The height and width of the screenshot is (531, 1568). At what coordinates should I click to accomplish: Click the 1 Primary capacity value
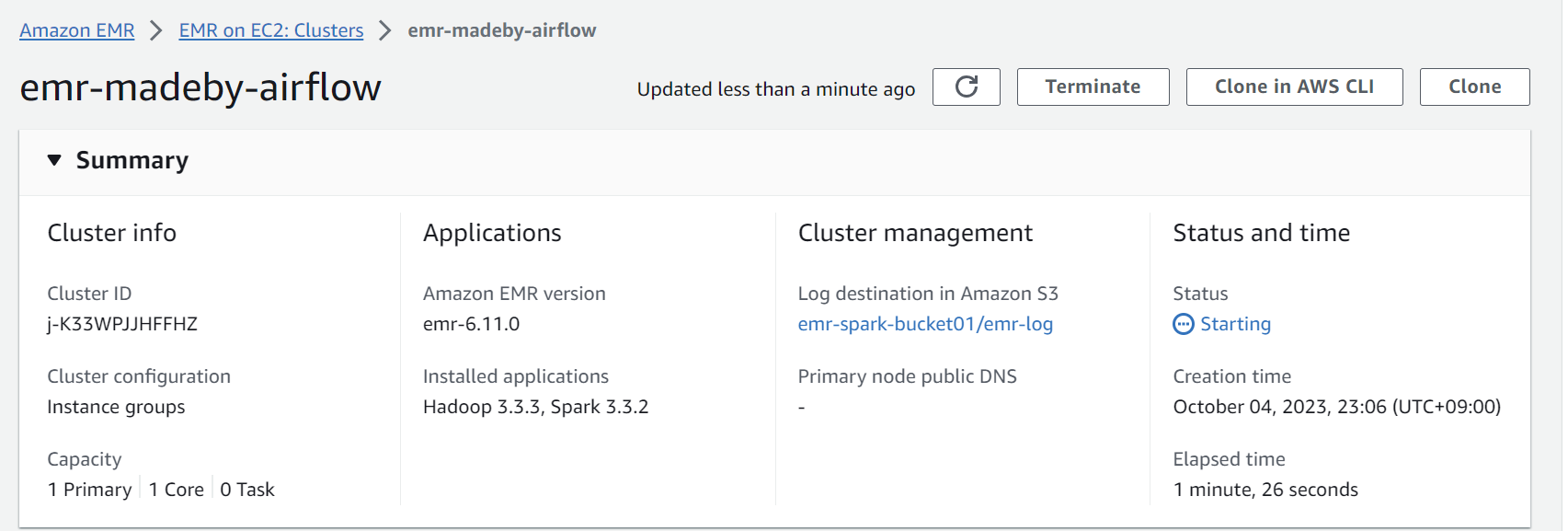(x=89, y=490)
